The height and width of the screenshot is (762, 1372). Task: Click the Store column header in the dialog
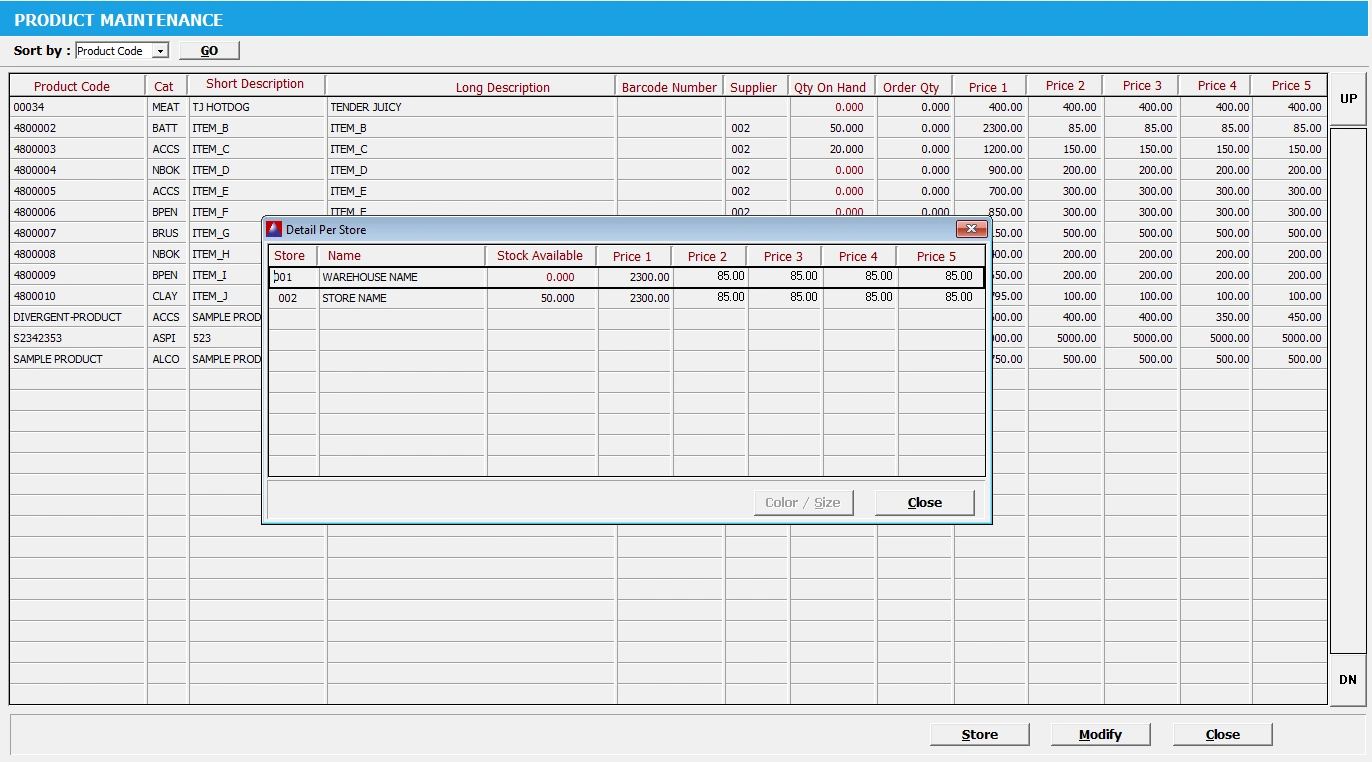[290, 256]
